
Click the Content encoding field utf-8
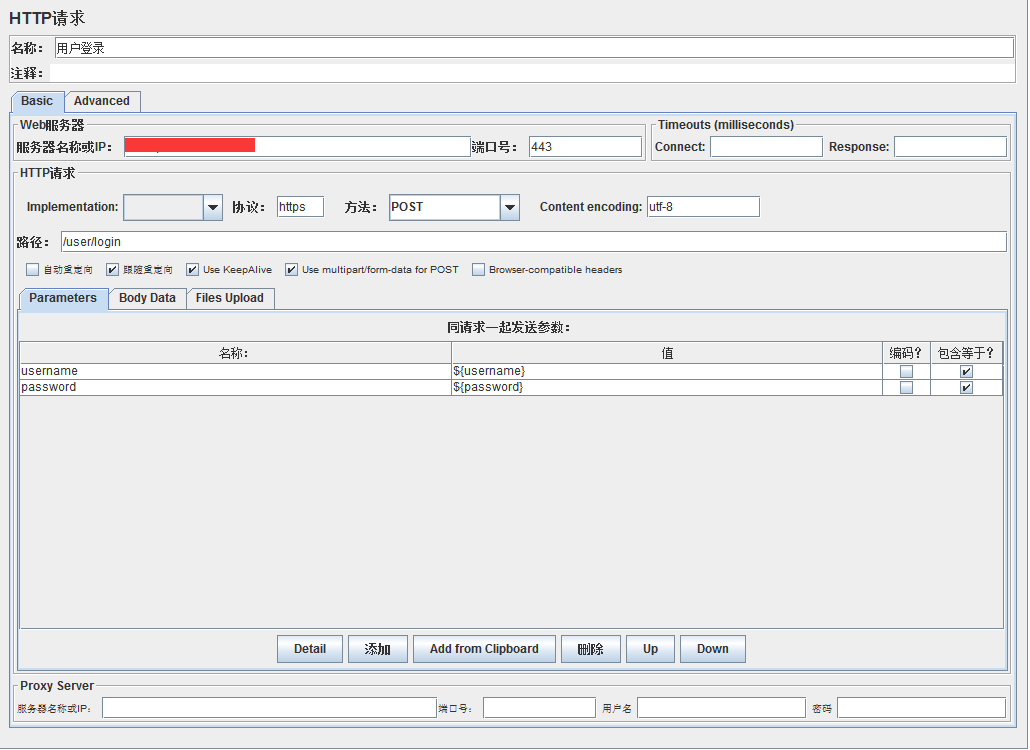pyautogui.click(x=703, y=207)
